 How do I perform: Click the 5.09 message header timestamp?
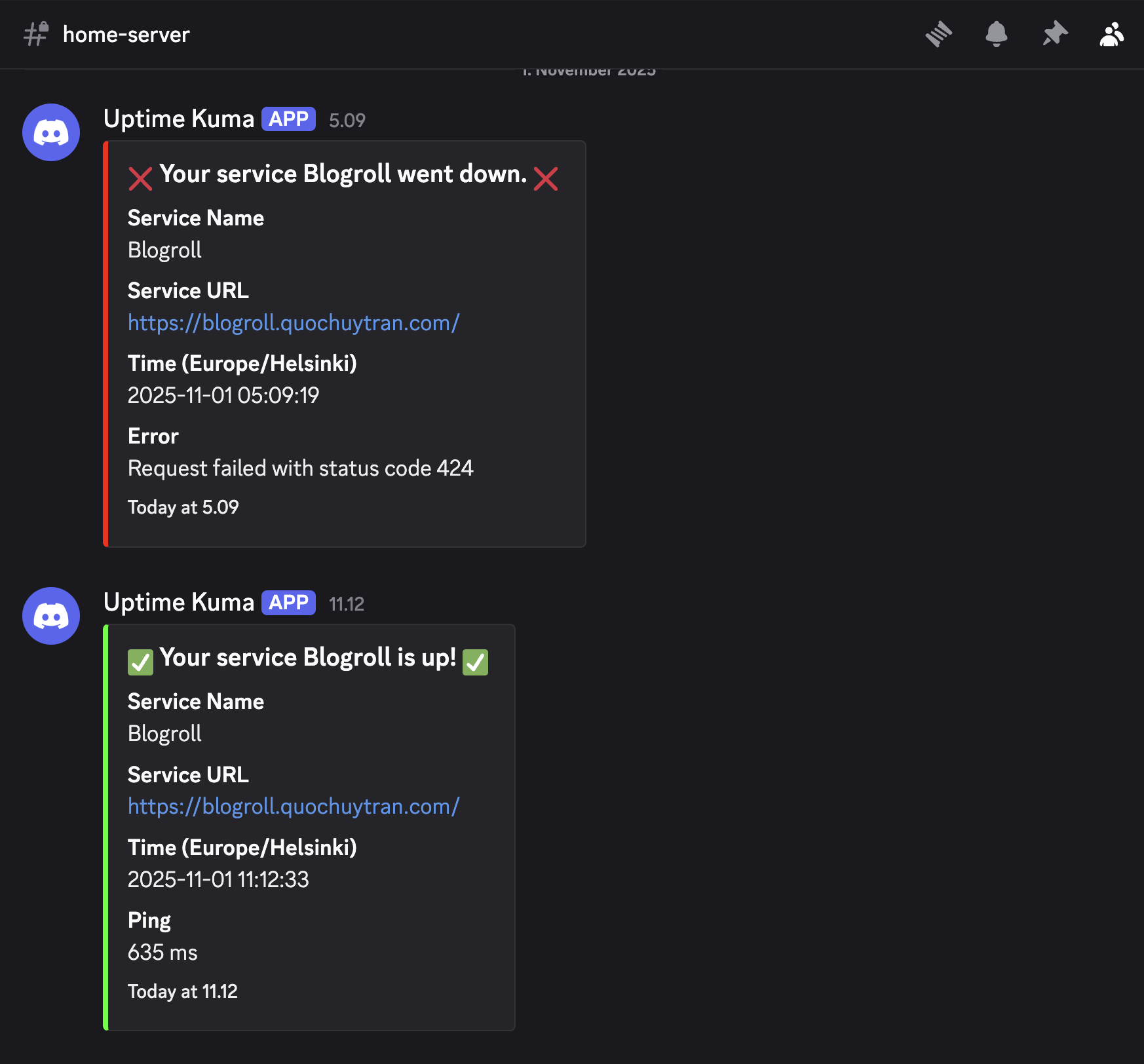pyautogui.click(x=347, y=121)
